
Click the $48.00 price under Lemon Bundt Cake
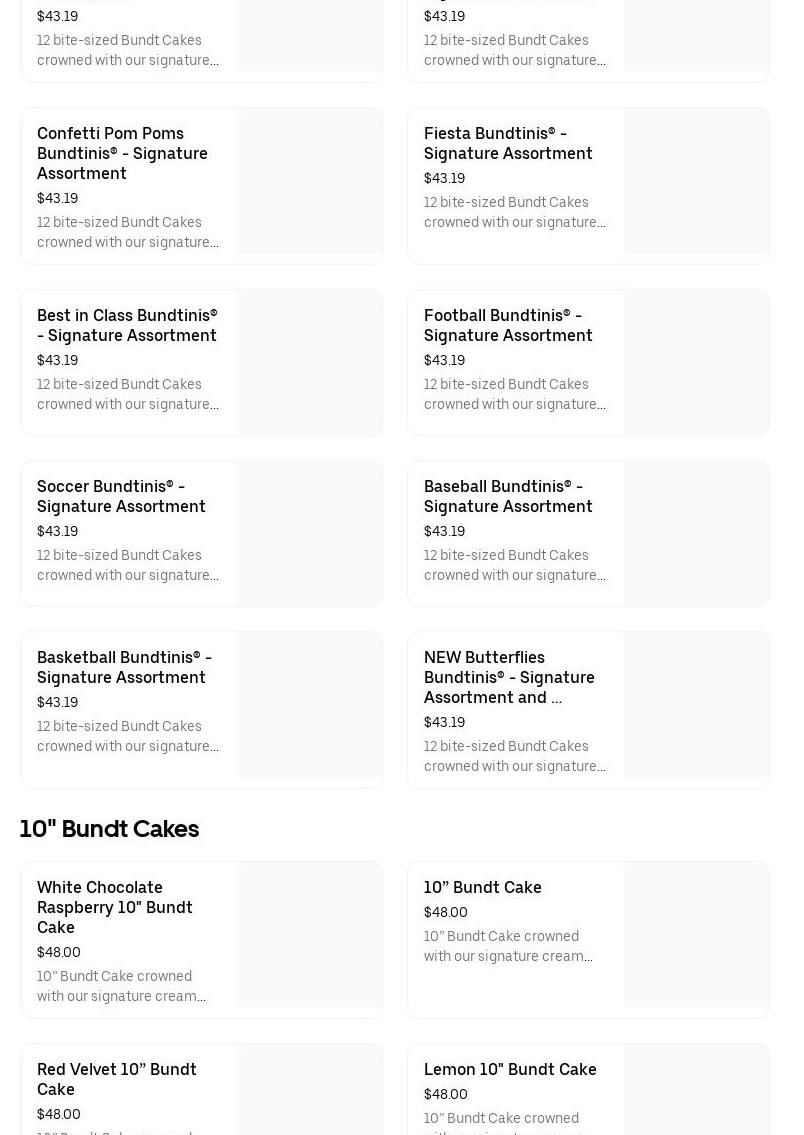(x=445, y=1094)
